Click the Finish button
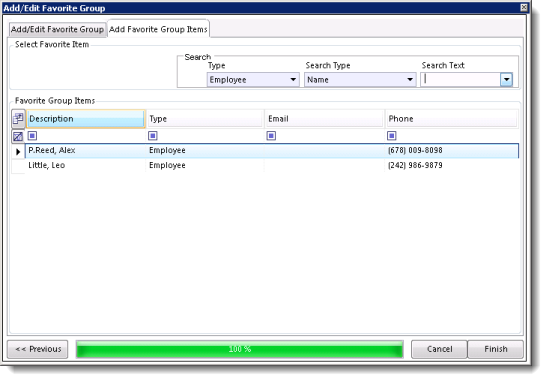This screenshot has height=381, width=547. [x=495, y=349]
